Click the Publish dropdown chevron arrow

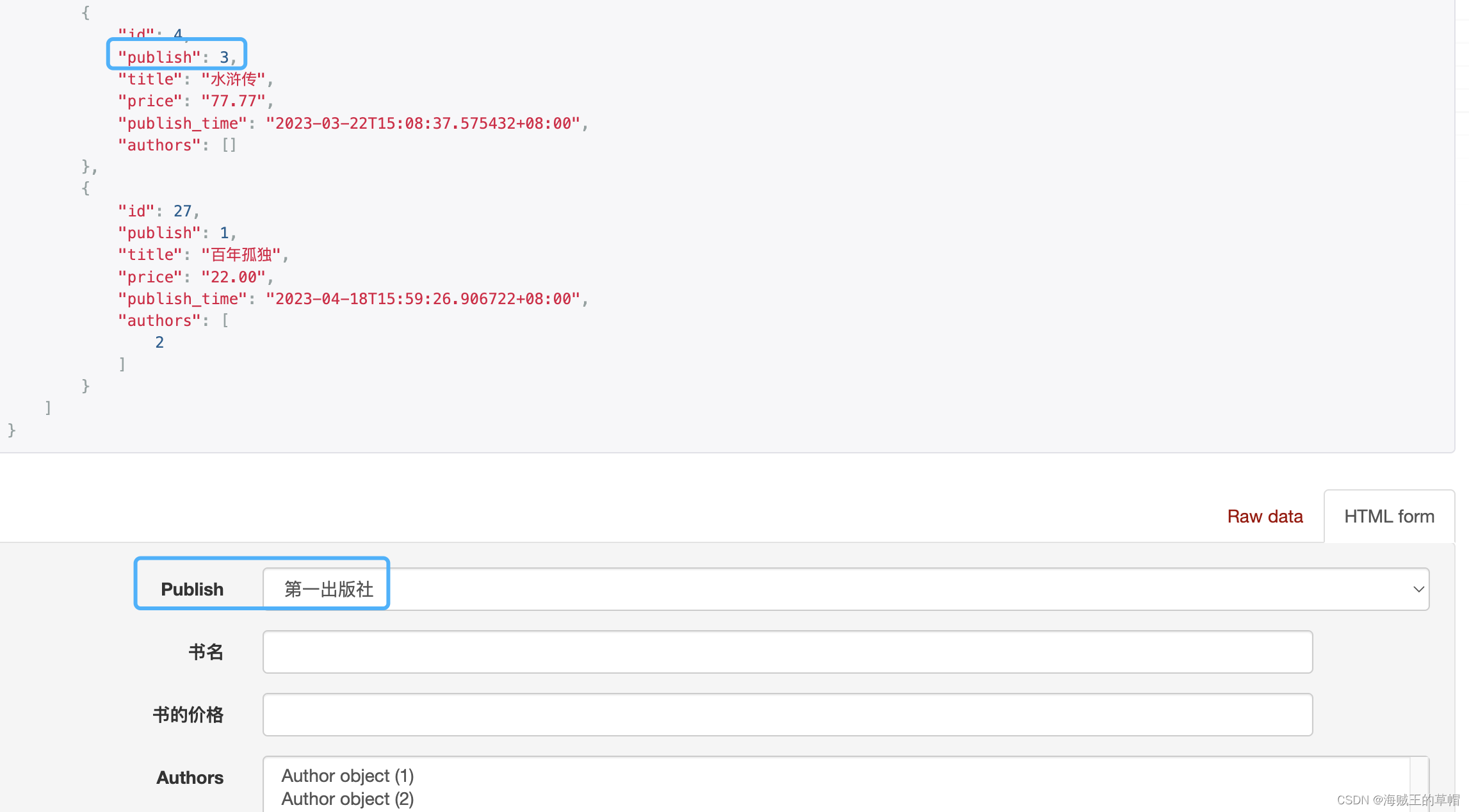tap(1418, 589)
